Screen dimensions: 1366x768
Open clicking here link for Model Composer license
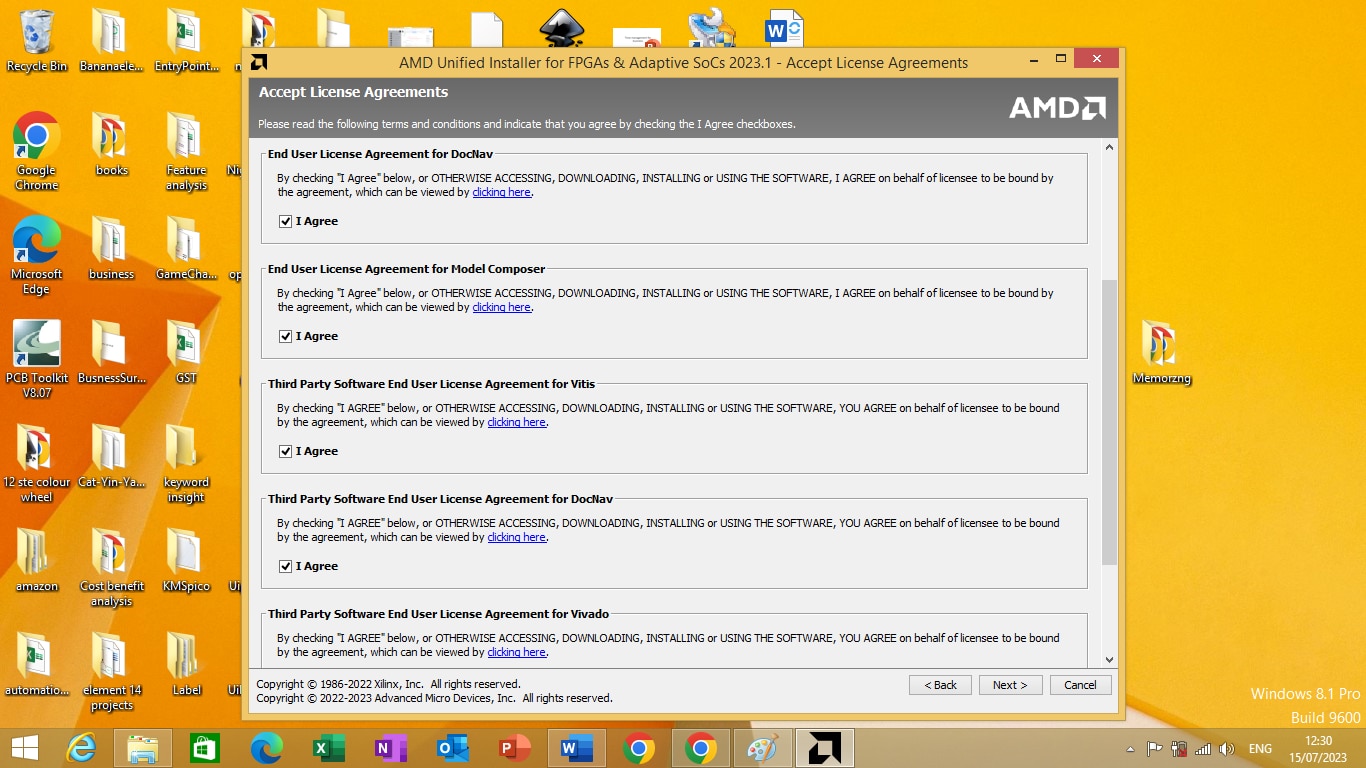click(502, 307)
